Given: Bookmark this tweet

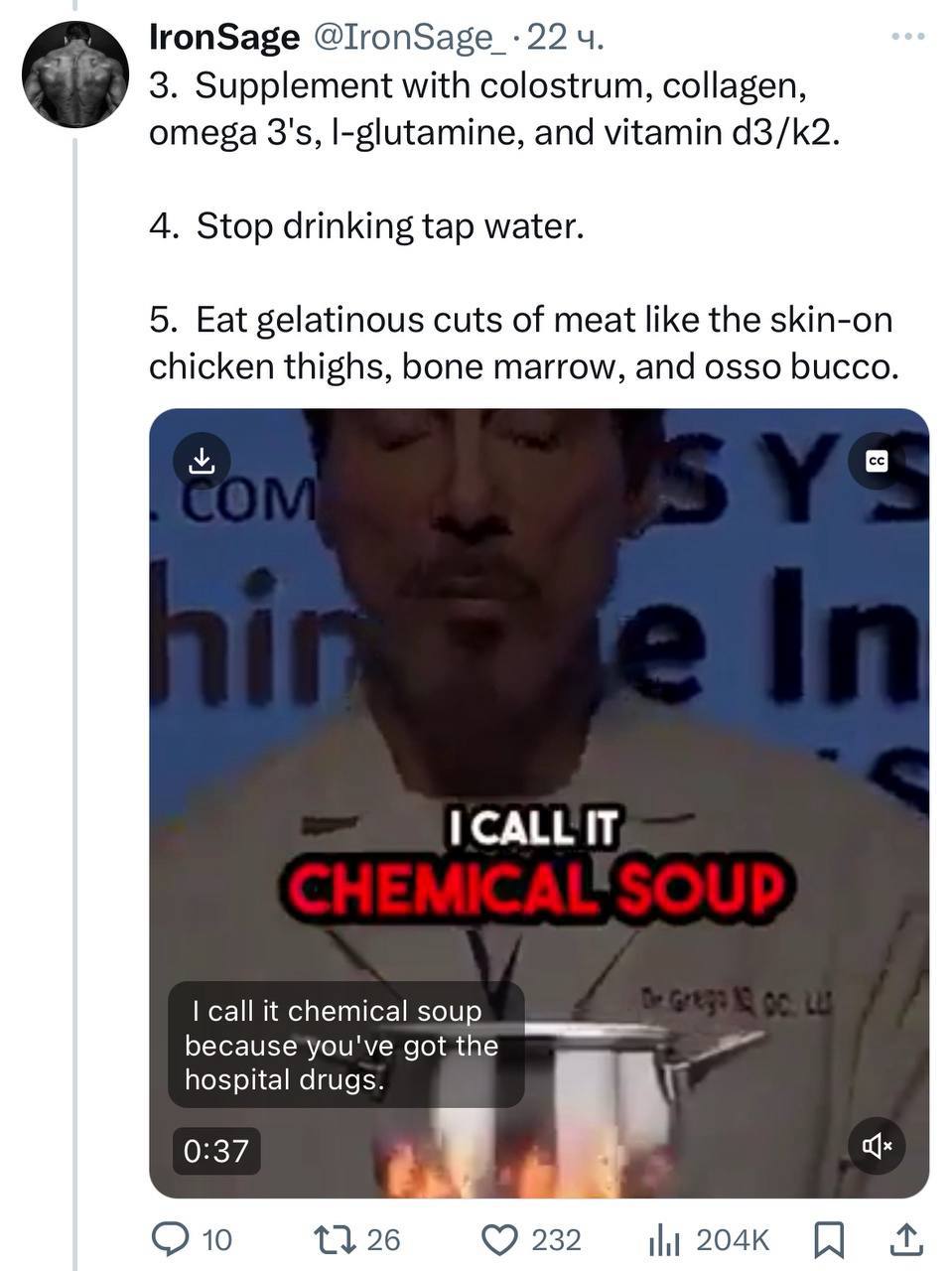Looking at the screenshot, I should pyautogui.click(x=829, y=1238).
